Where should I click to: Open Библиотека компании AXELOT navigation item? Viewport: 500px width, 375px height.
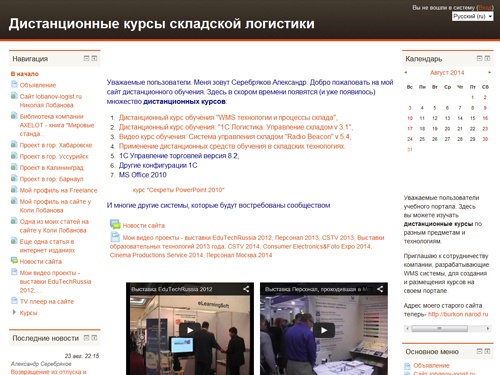click(x=57, y=125)
